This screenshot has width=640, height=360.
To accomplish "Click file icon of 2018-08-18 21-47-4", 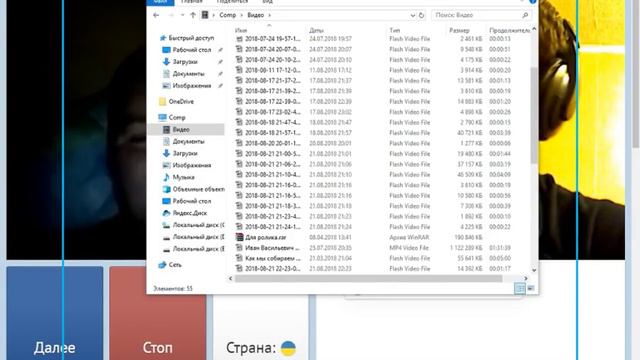I will [x=239, y=122].
